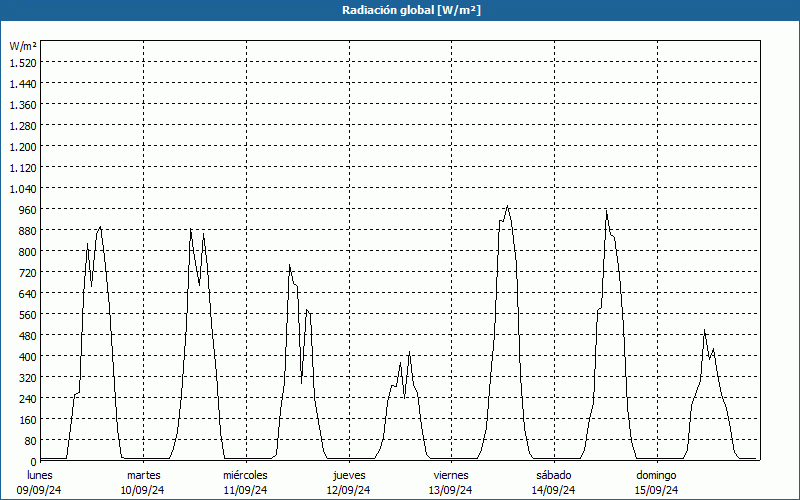800x500 pixels.
Task: Click the 640 axis value
Action: pos(28,293)
